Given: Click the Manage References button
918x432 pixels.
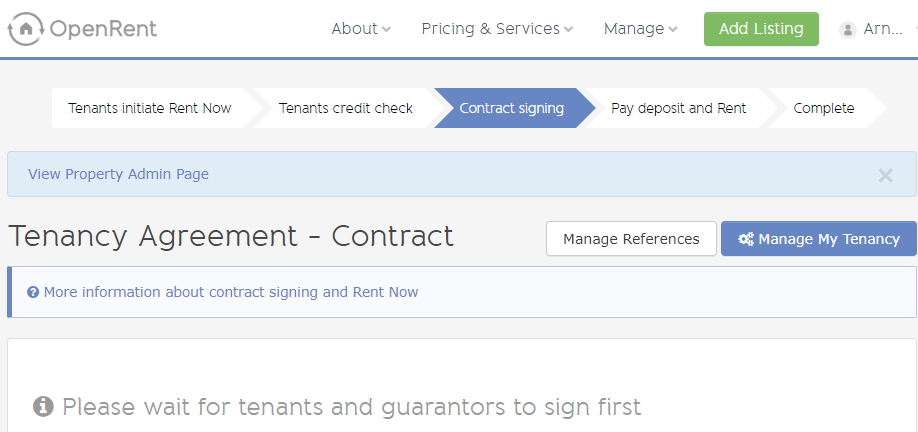Looking at the screenshot, I should [x=631, y=239].
